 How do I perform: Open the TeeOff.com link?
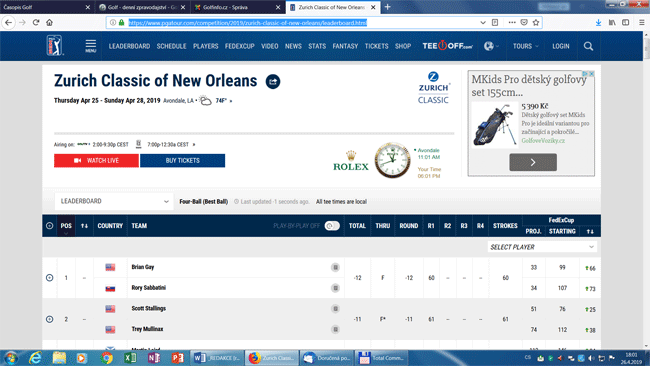click(447, 46)
